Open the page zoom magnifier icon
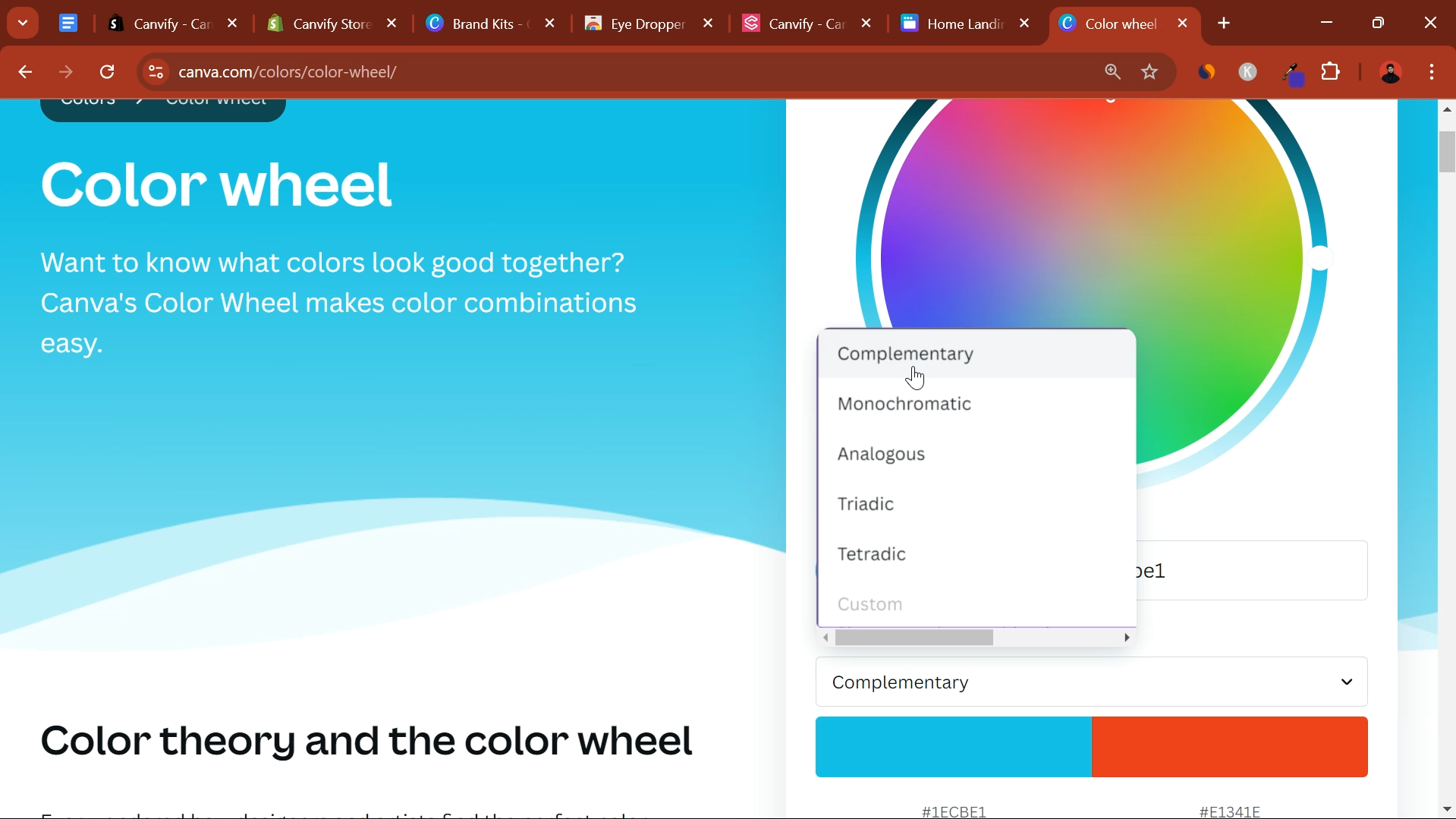 [1113, 72]
